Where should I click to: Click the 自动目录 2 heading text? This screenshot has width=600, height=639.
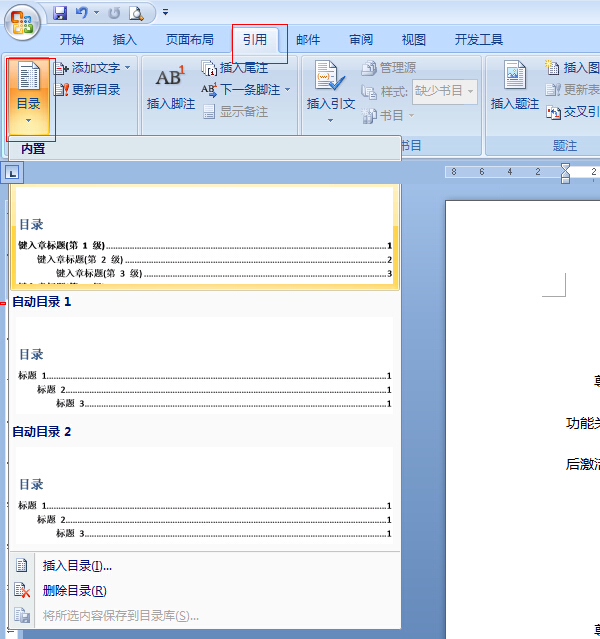(x=42, y=432)
